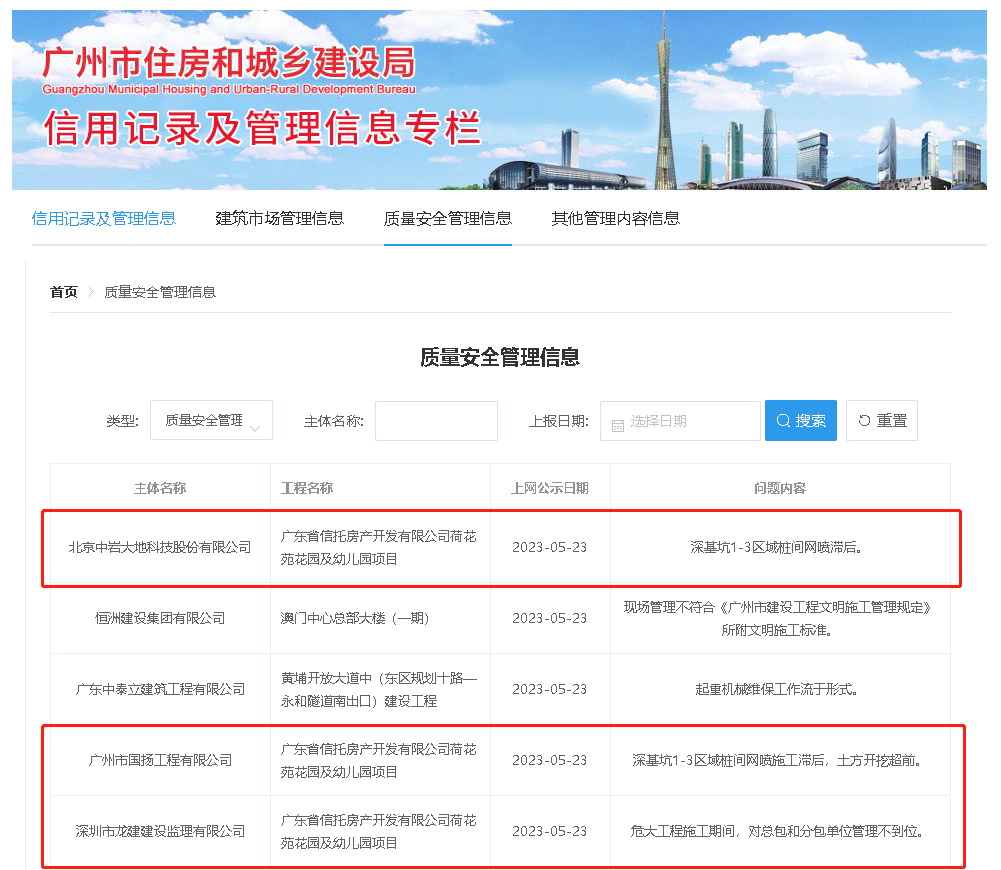Select 广东中泰立建筑工程有限公司 cell
1001x870 pixels.
tap(160, 689)
